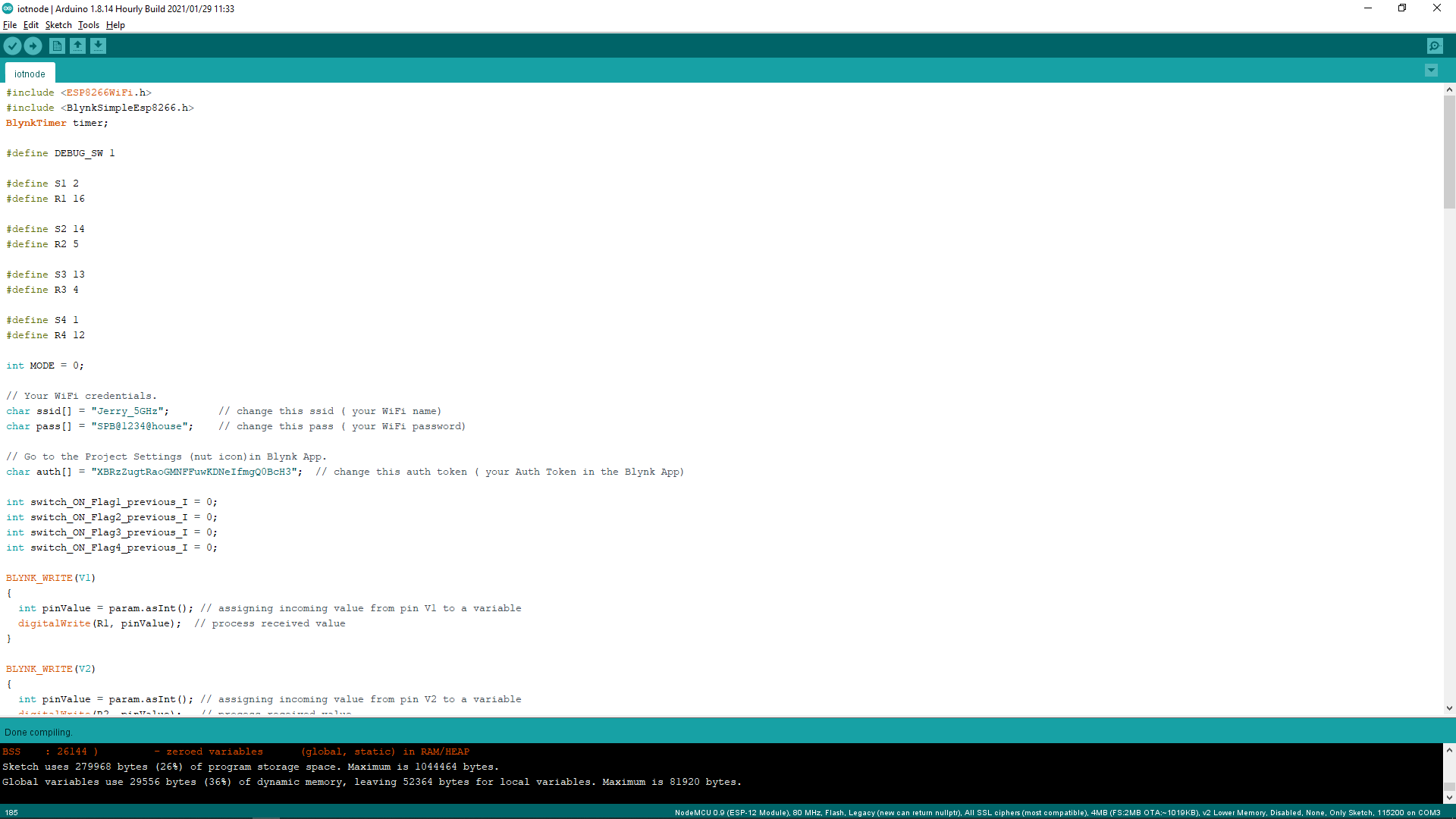The height and width of the screenshot is (819, 1456).
Task: Click the NodeMCU board info status text
Action: (x=1057, y=813)
